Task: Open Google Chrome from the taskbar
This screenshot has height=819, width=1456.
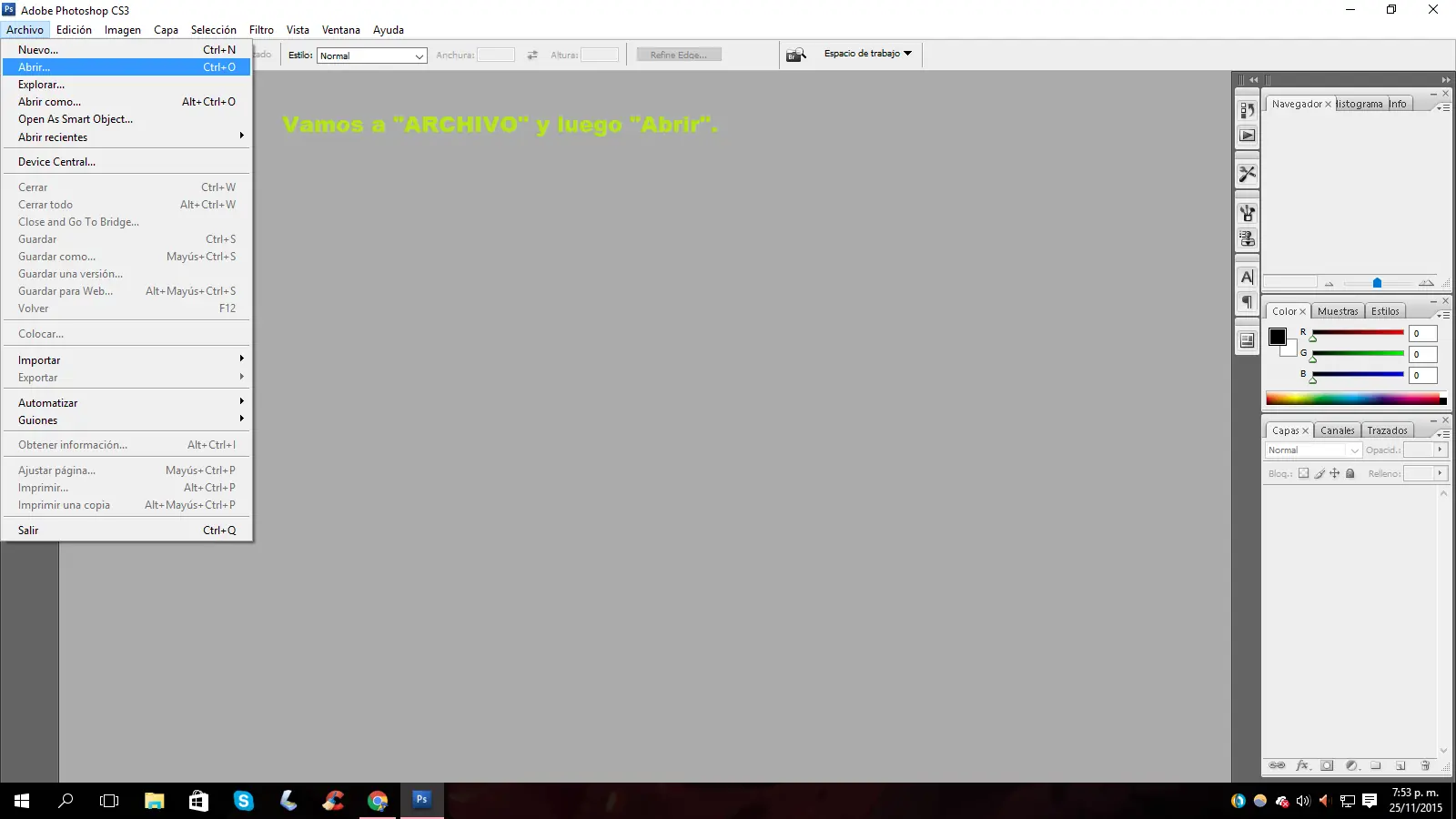Action: point(378,801)
